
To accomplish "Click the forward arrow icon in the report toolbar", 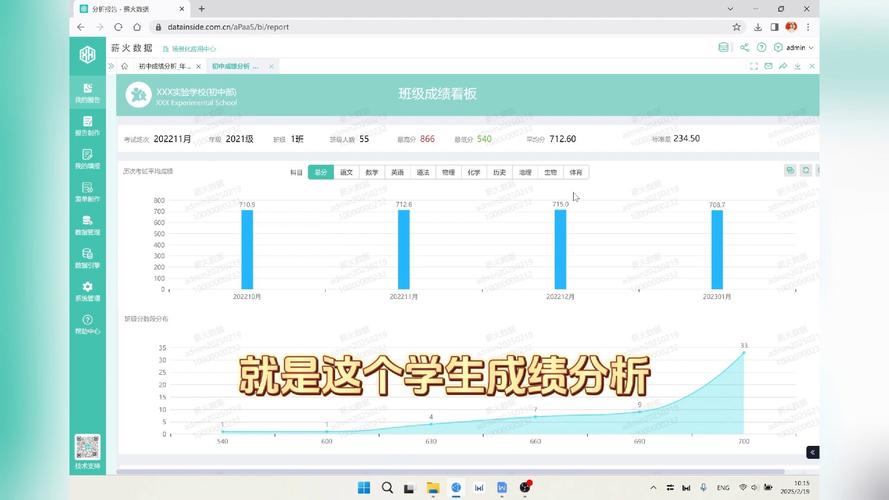I will (x=783, y=66).
